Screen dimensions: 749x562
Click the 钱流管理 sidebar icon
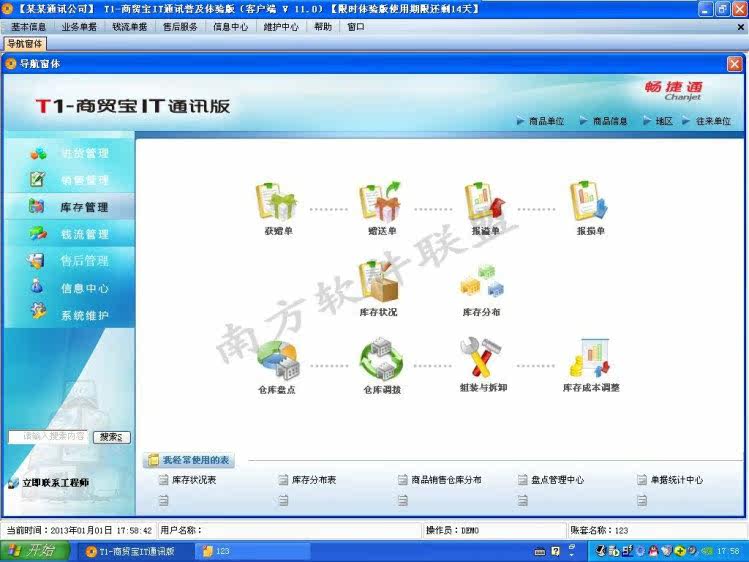coord(38,233)
